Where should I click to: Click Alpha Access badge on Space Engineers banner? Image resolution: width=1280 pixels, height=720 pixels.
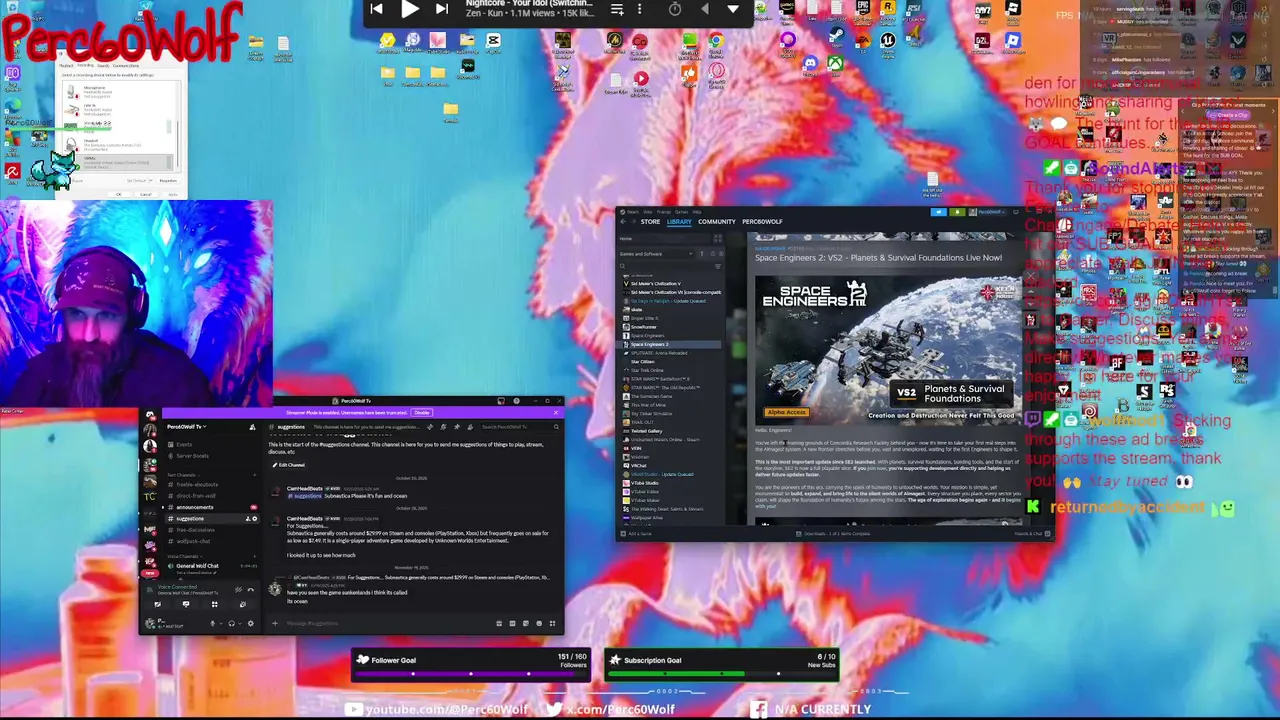click(x=786, y=412)
